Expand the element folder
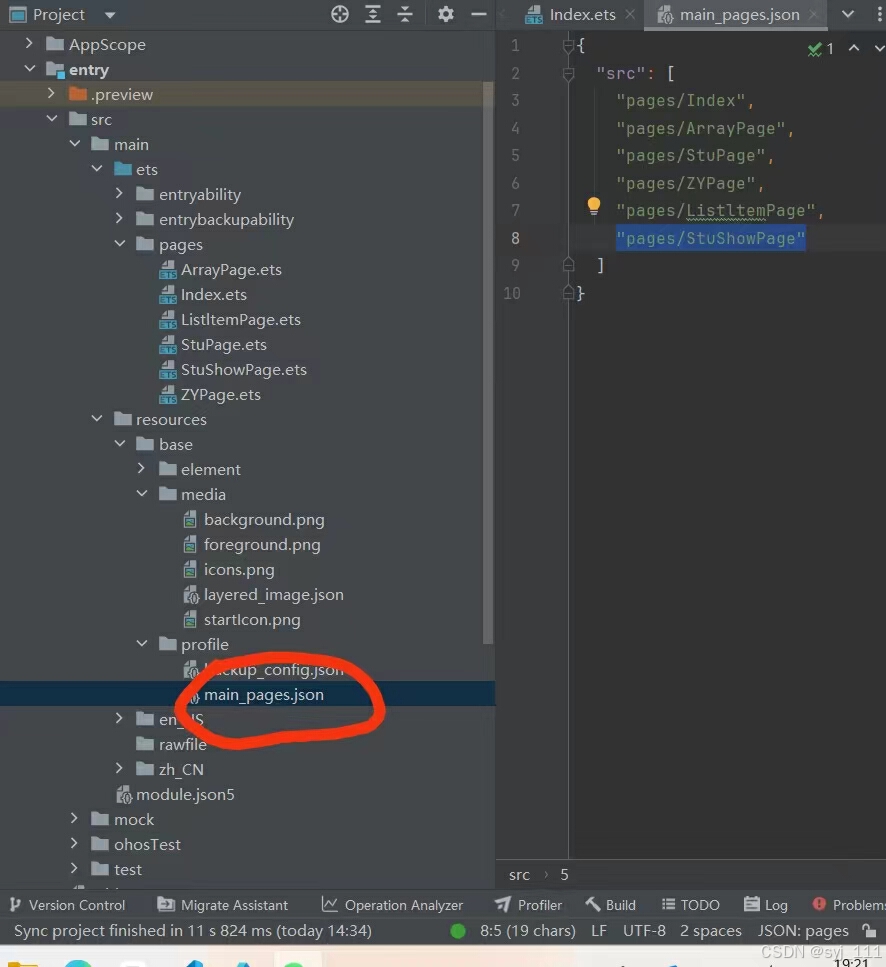This screenshot has width=886, height=967. click(141, 468)
